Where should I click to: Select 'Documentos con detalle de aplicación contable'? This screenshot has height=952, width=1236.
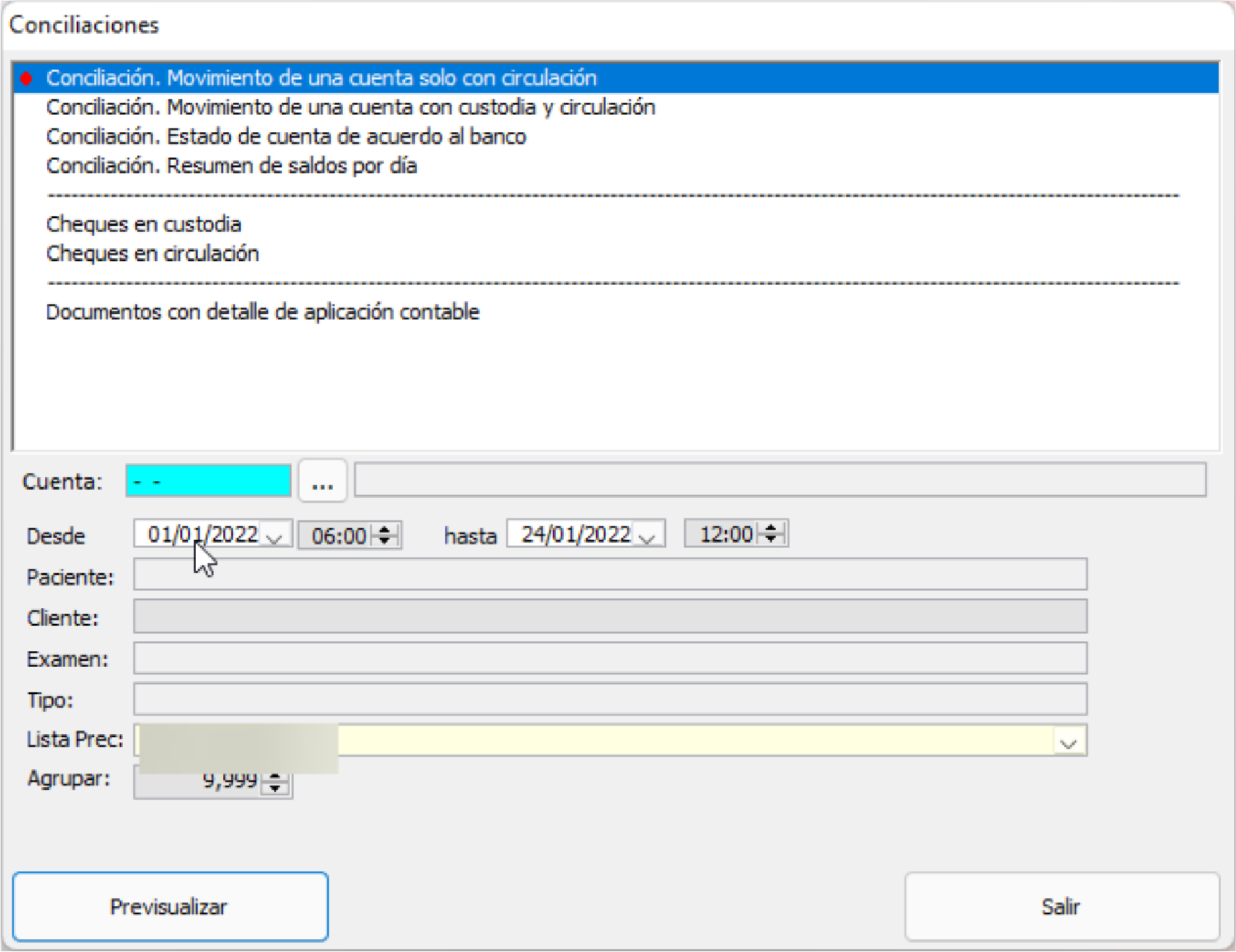coord(262,312)
